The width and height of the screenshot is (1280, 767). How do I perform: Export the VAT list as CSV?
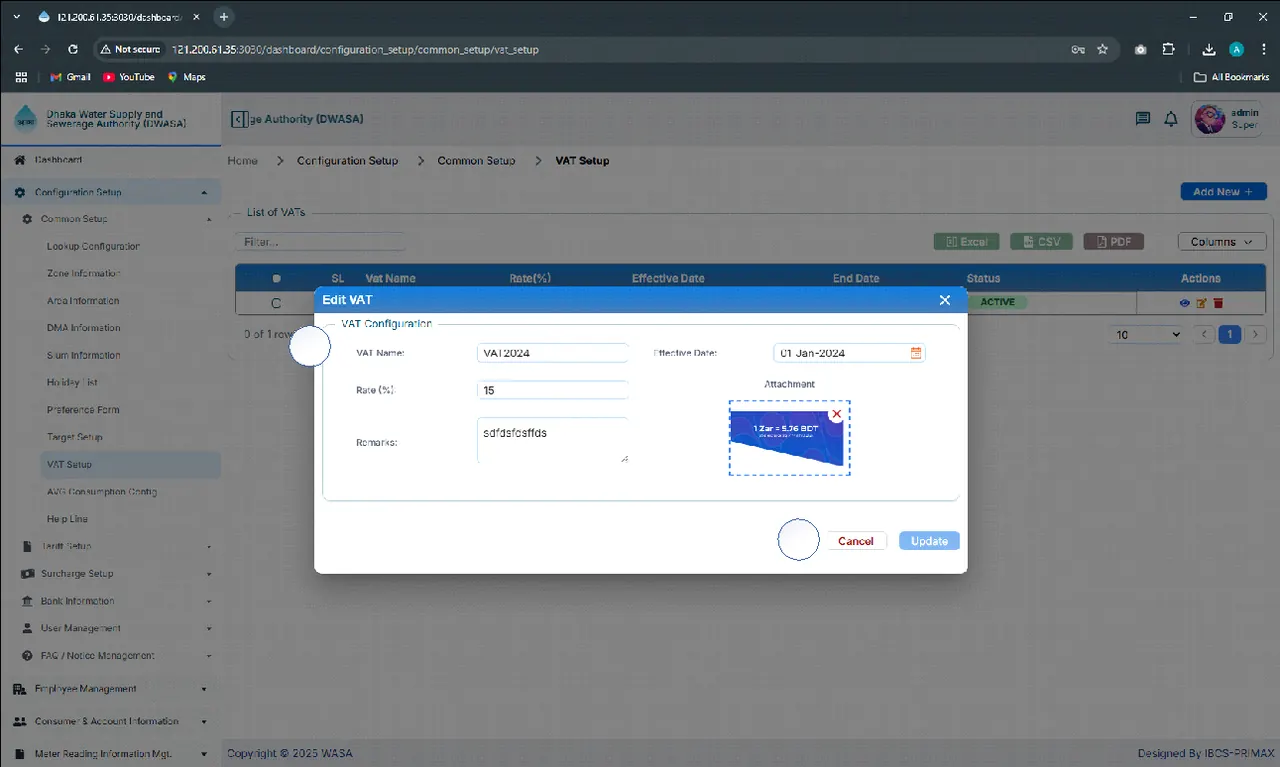point(1042,242)
